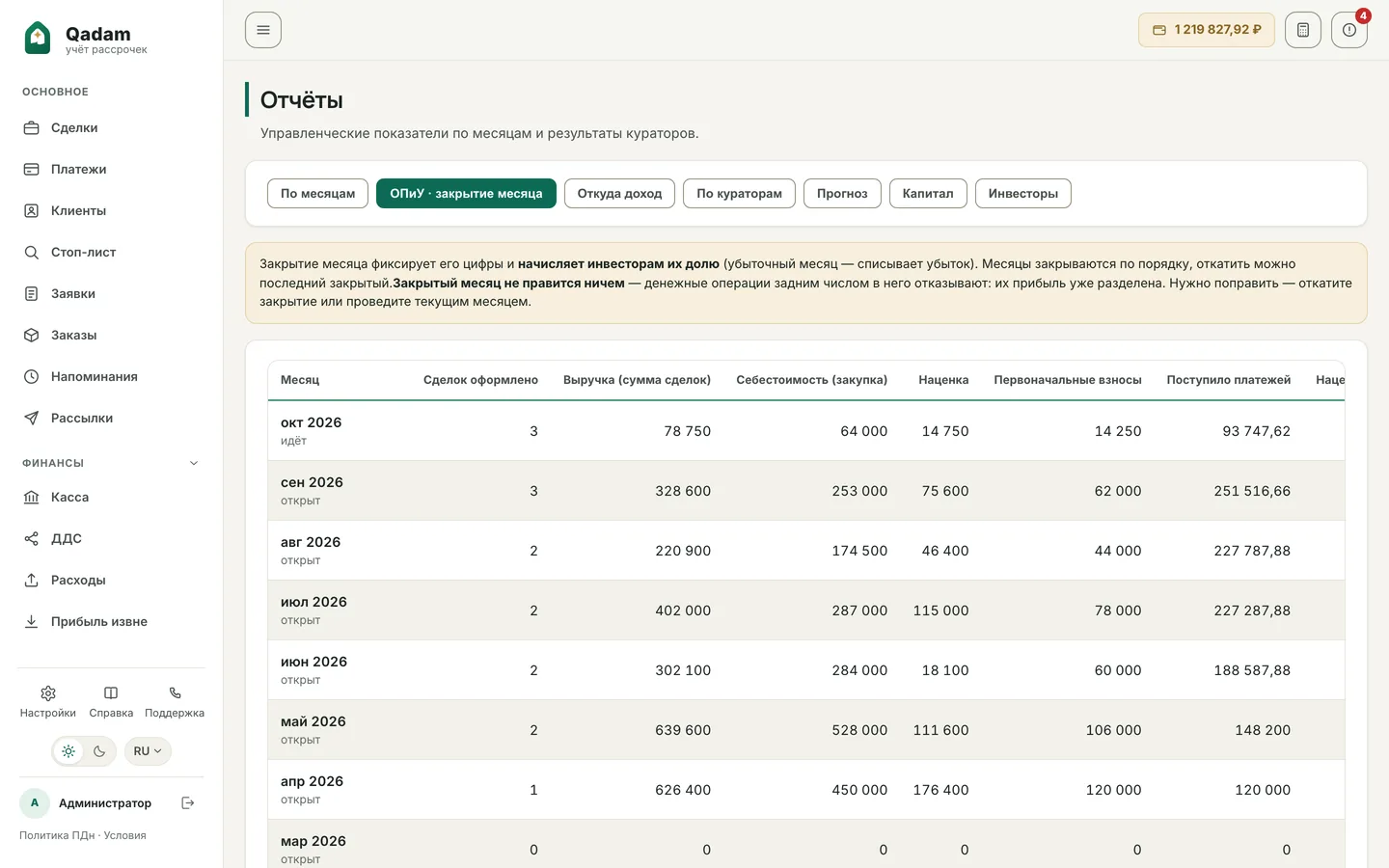
Task: Open the hamburger menu button
Action: coord(263,30)
